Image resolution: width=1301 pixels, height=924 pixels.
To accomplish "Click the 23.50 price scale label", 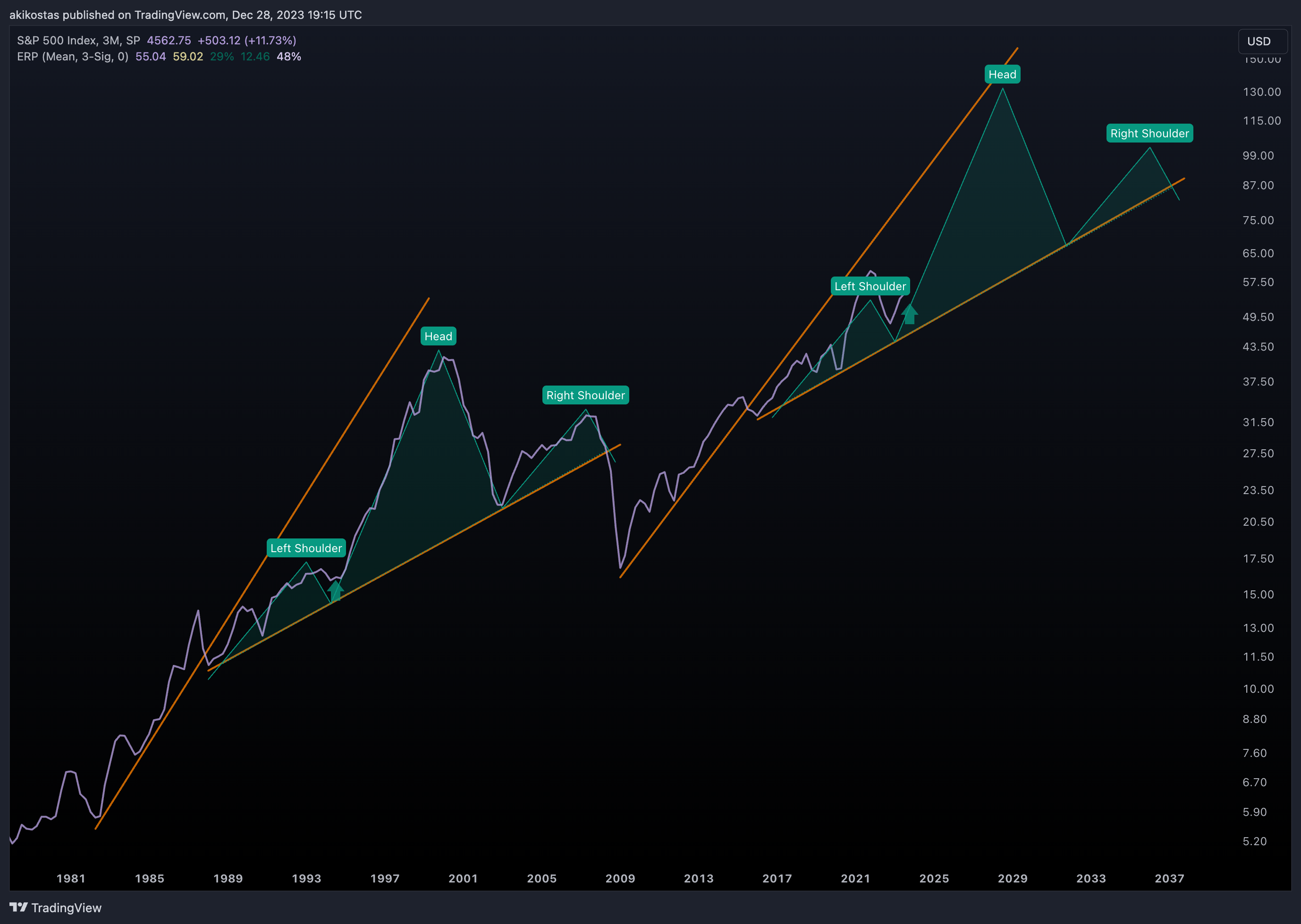I will 1259,490.
